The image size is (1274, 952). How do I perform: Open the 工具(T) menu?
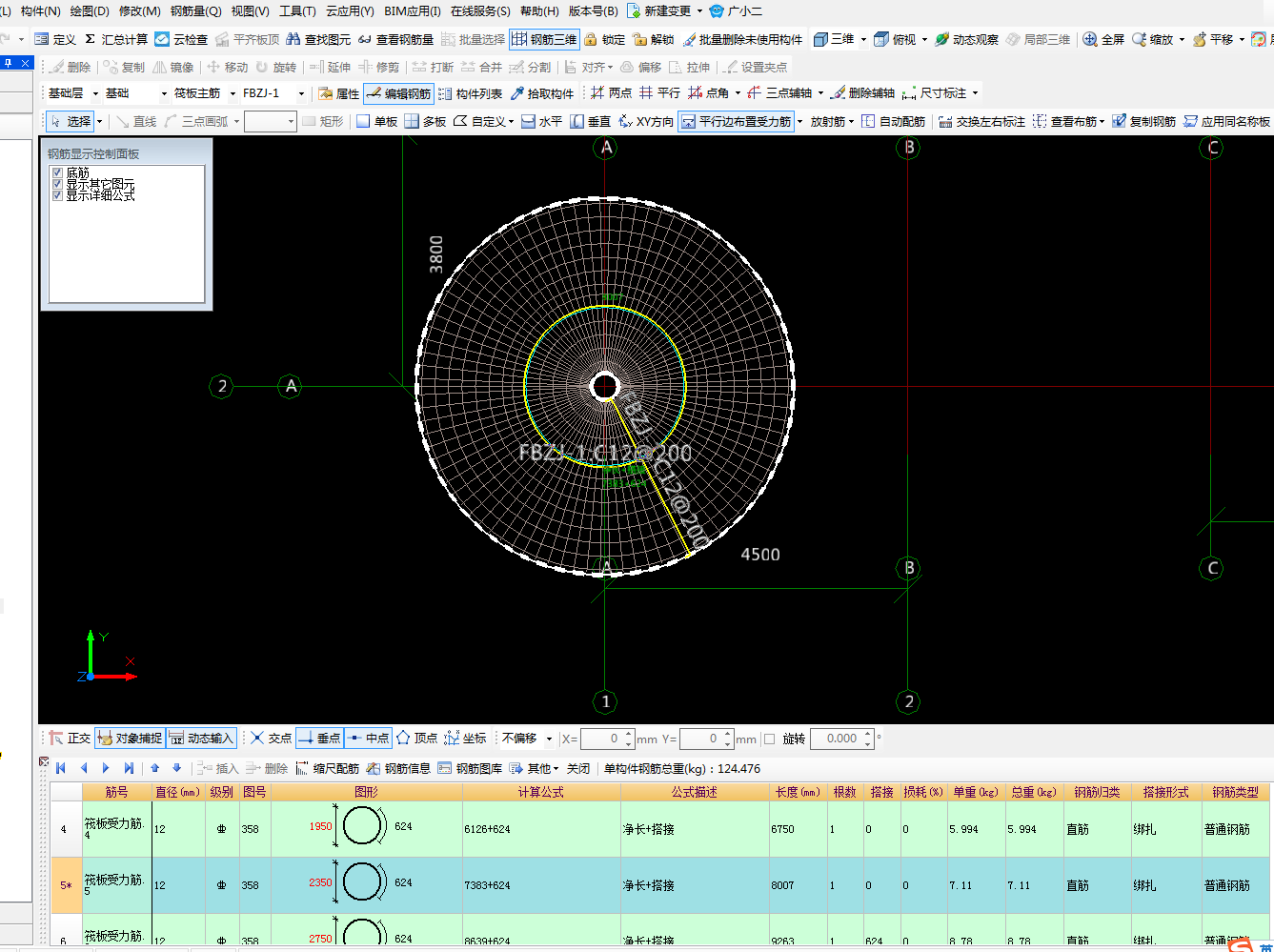coord(297,11)
